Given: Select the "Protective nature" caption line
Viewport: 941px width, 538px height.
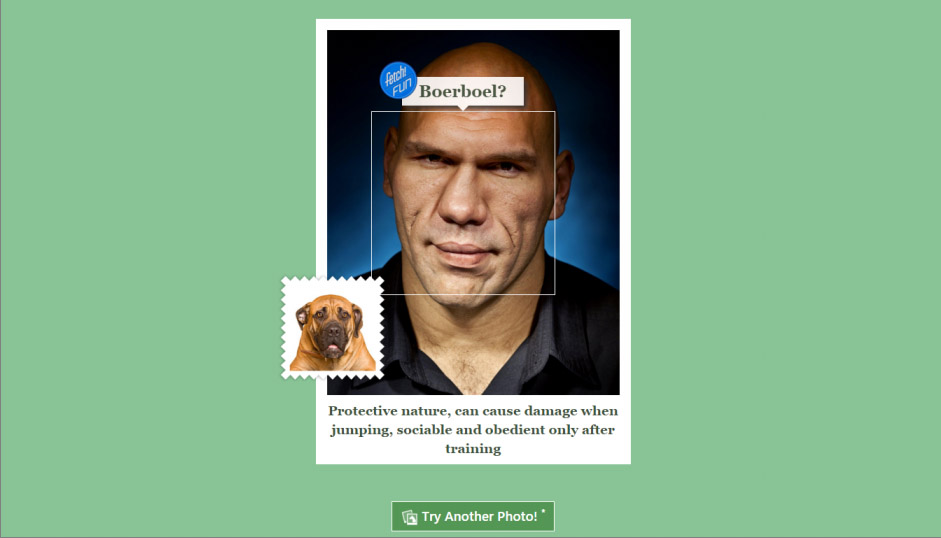Looking at the screenshot, I should tap(473, 411).
